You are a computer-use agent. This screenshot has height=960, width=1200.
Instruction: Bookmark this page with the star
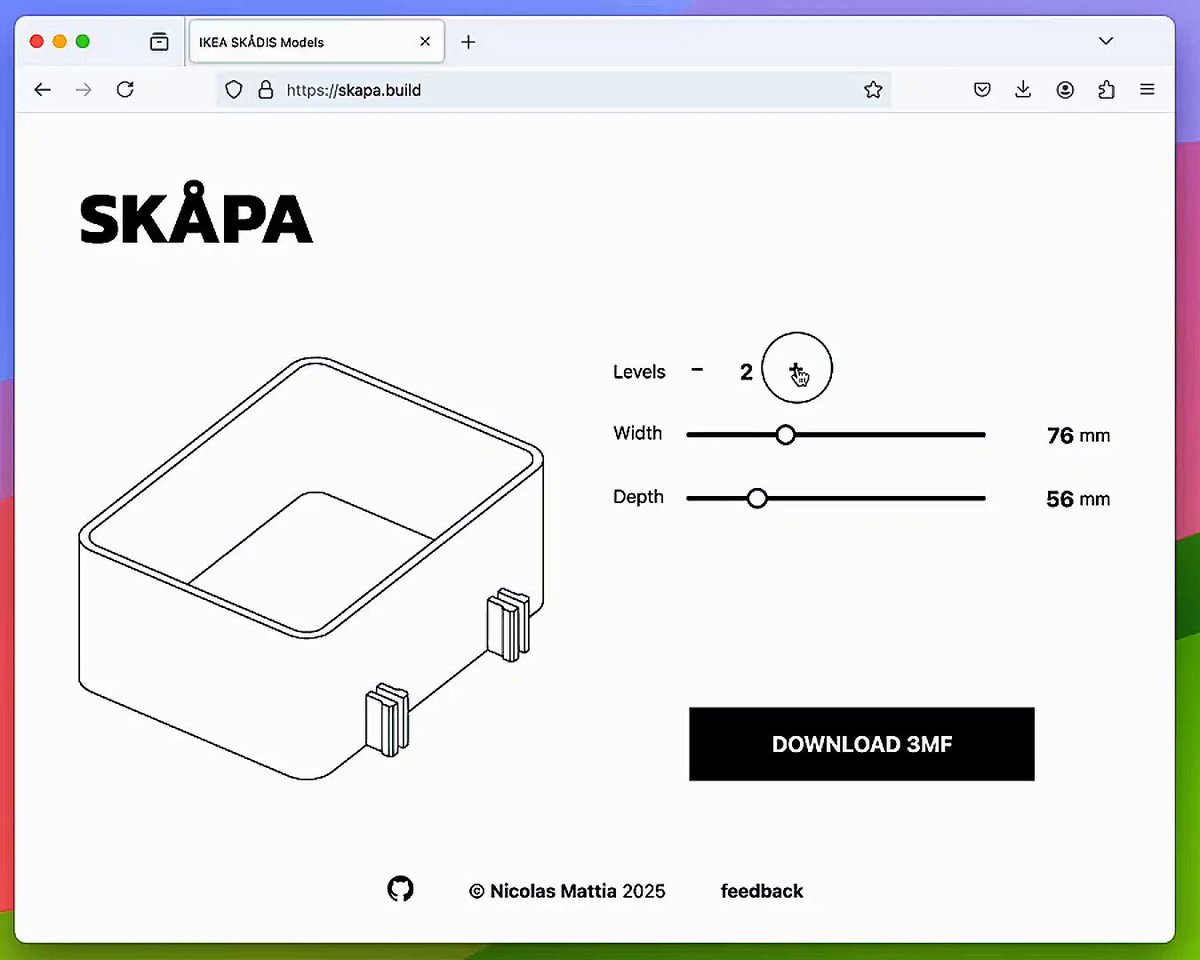873,90
